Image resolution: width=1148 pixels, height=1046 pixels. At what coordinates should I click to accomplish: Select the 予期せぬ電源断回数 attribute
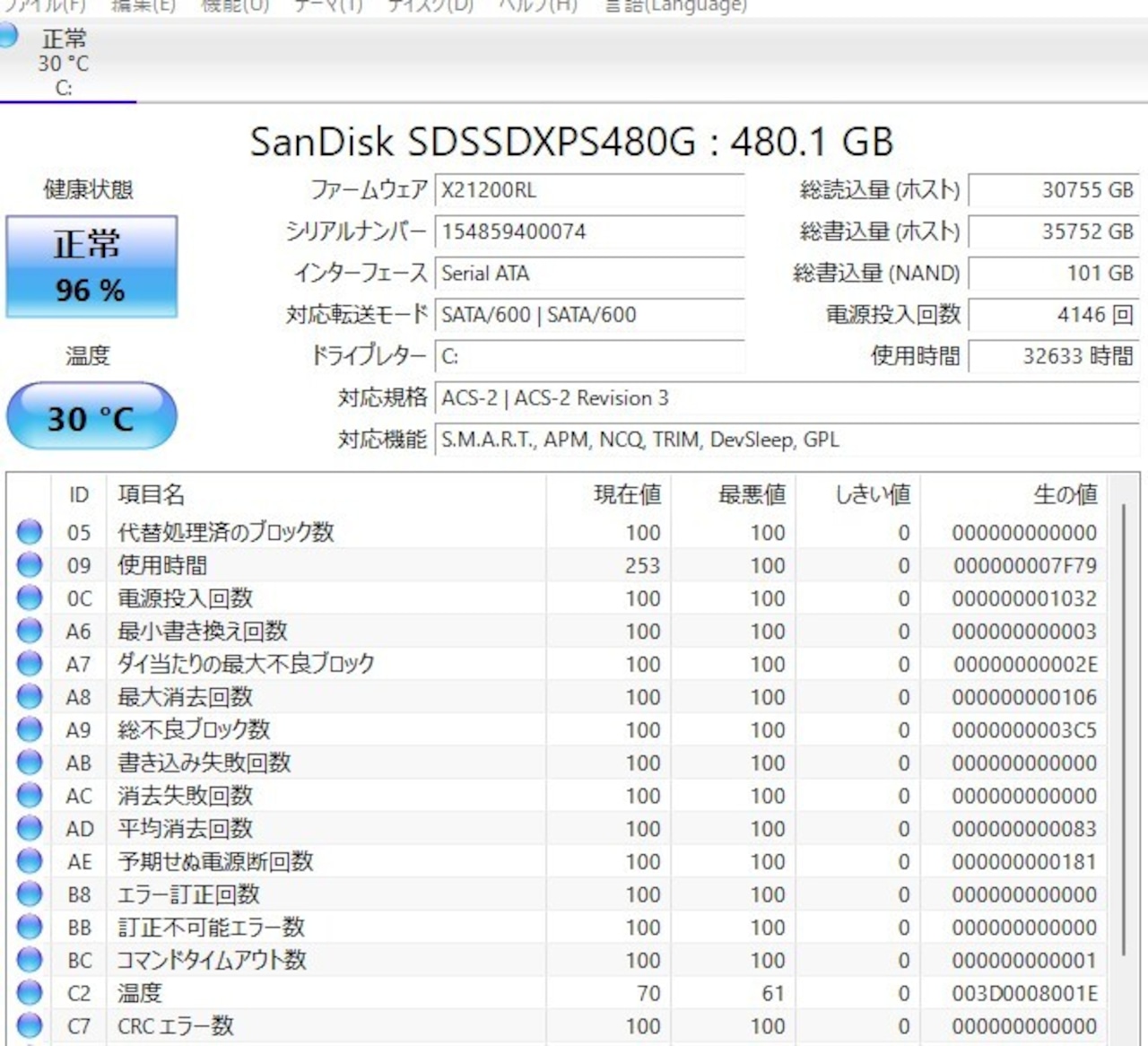[215, 861]
